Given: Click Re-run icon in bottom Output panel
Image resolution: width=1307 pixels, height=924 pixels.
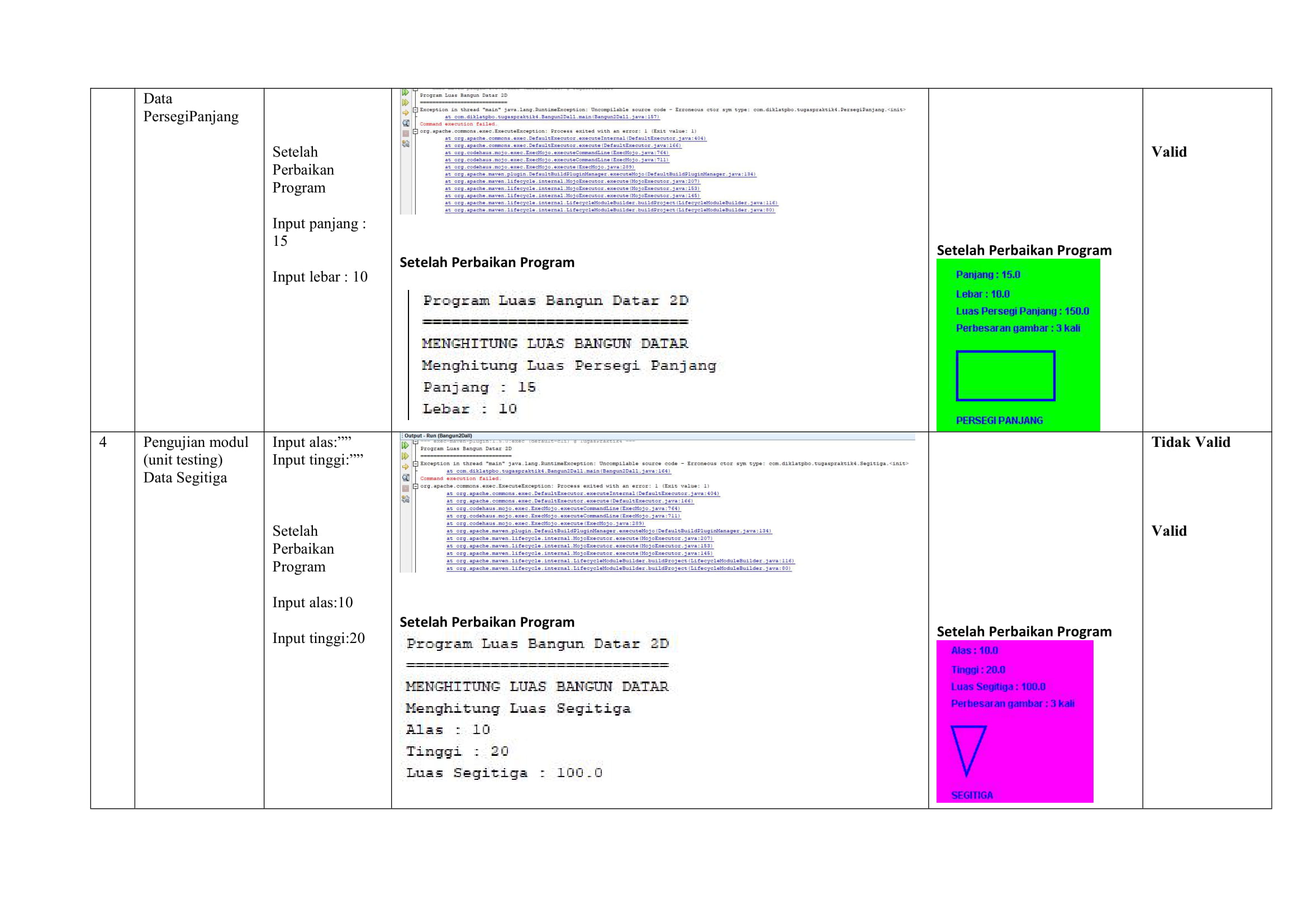Looking at the screenshot, I should click(x=405, y=445).
